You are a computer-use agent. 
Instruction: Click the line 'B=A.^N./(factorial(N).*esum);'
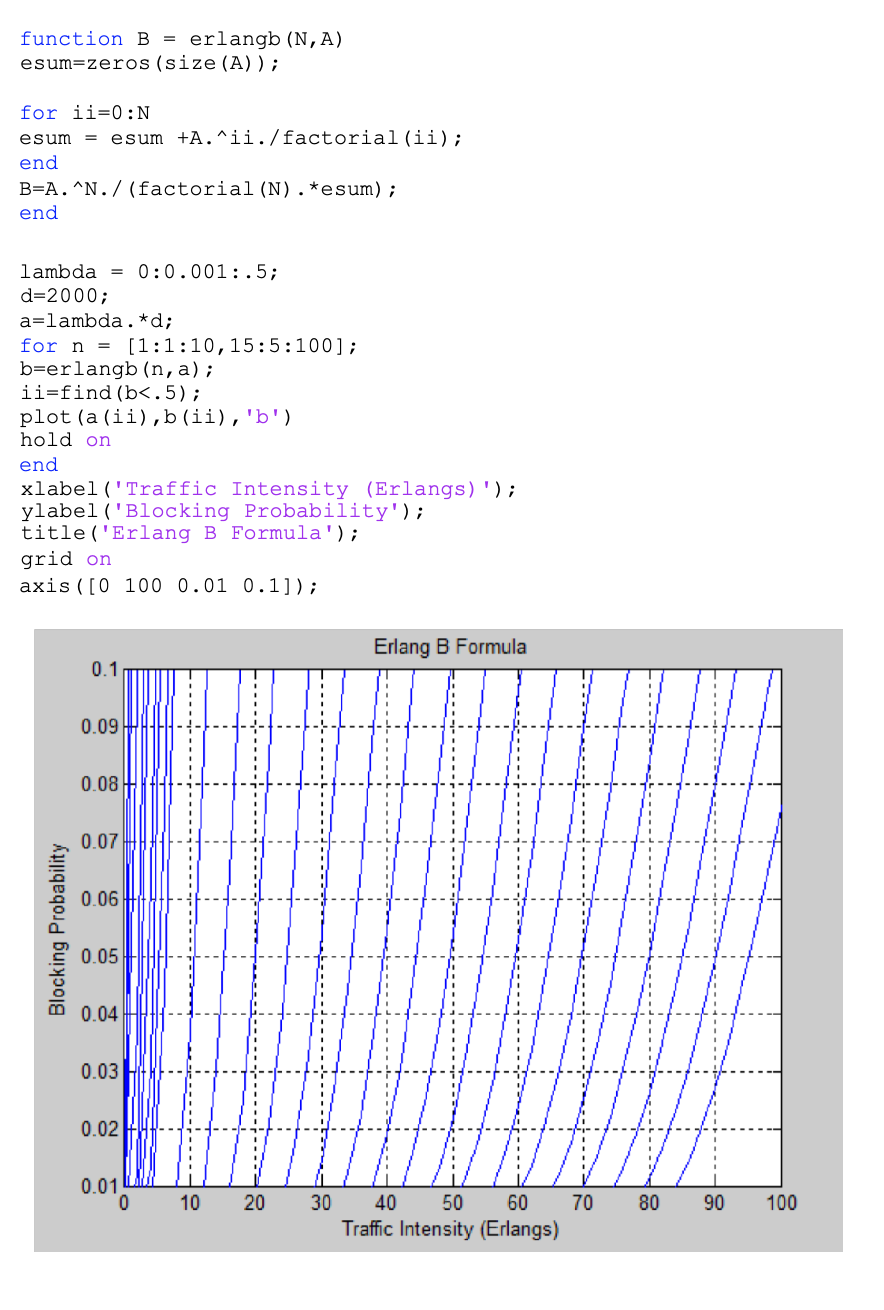[x=208, y=188]
